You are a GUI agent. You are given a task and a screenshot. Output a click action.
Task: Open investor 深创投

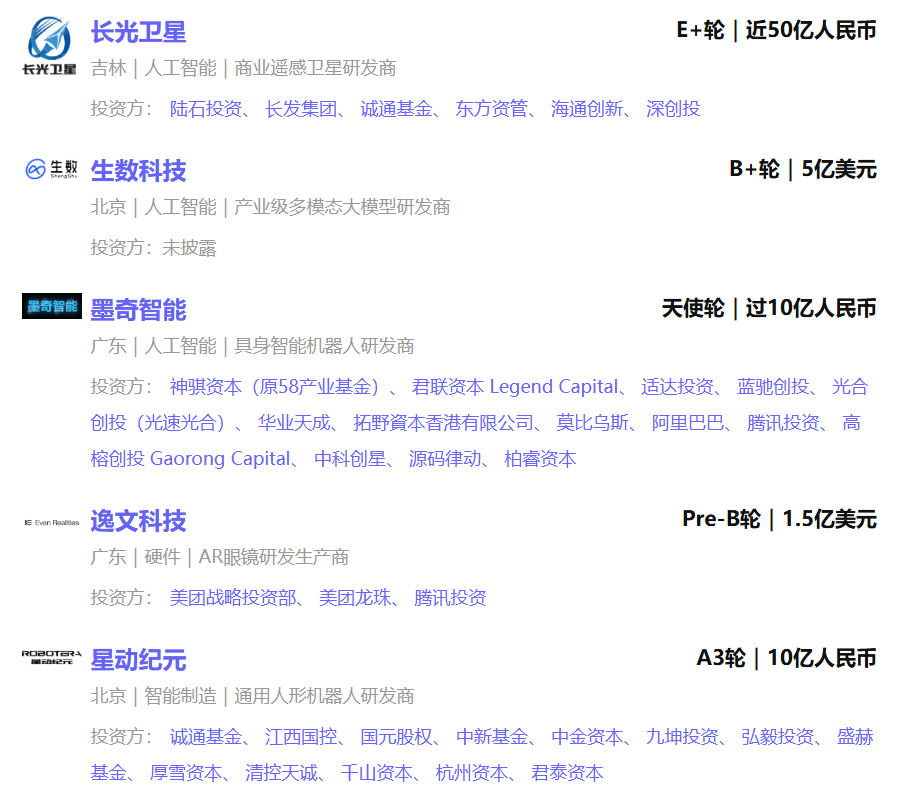673,108
